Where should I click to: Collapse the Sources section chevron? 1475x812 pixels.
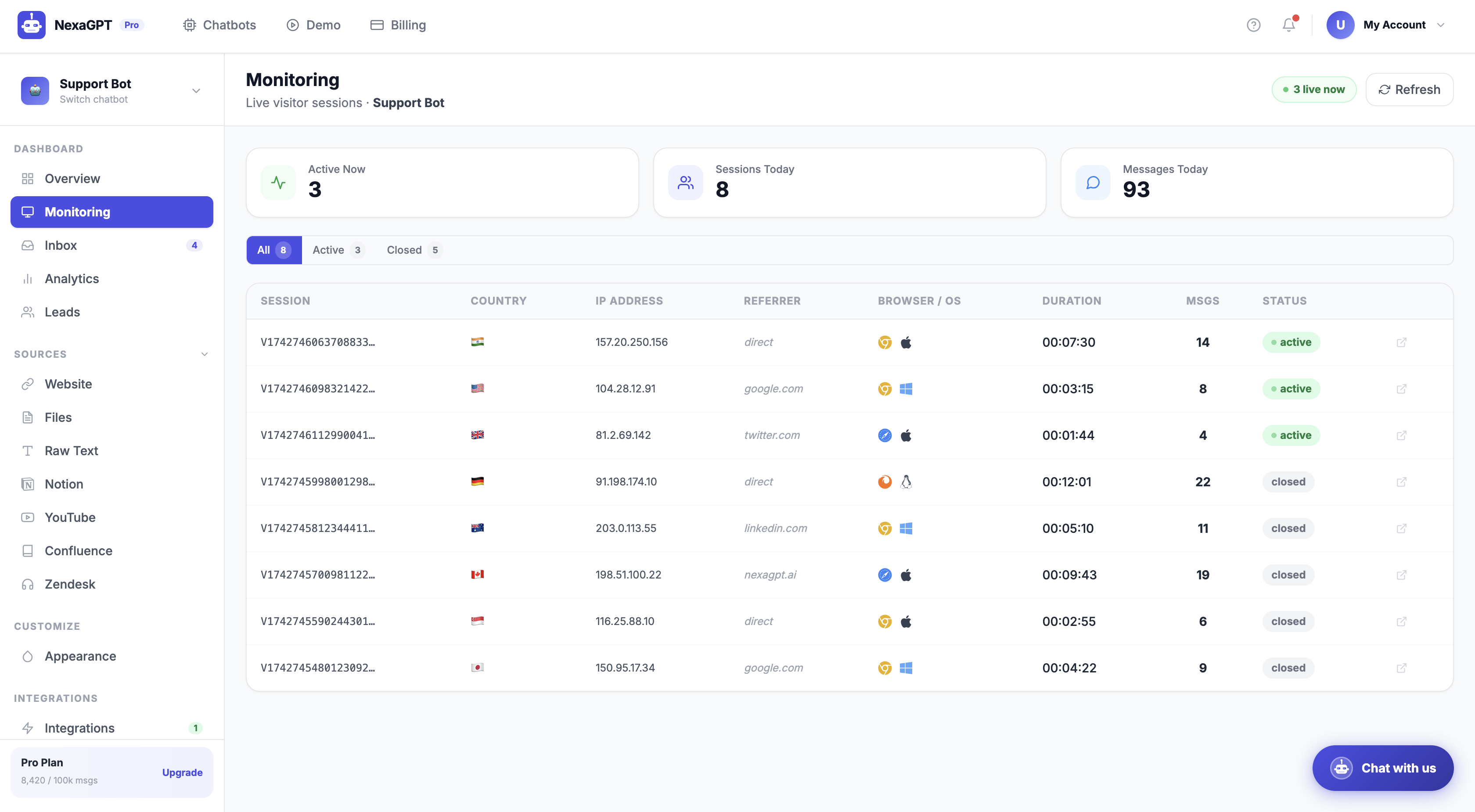(205, 355)
